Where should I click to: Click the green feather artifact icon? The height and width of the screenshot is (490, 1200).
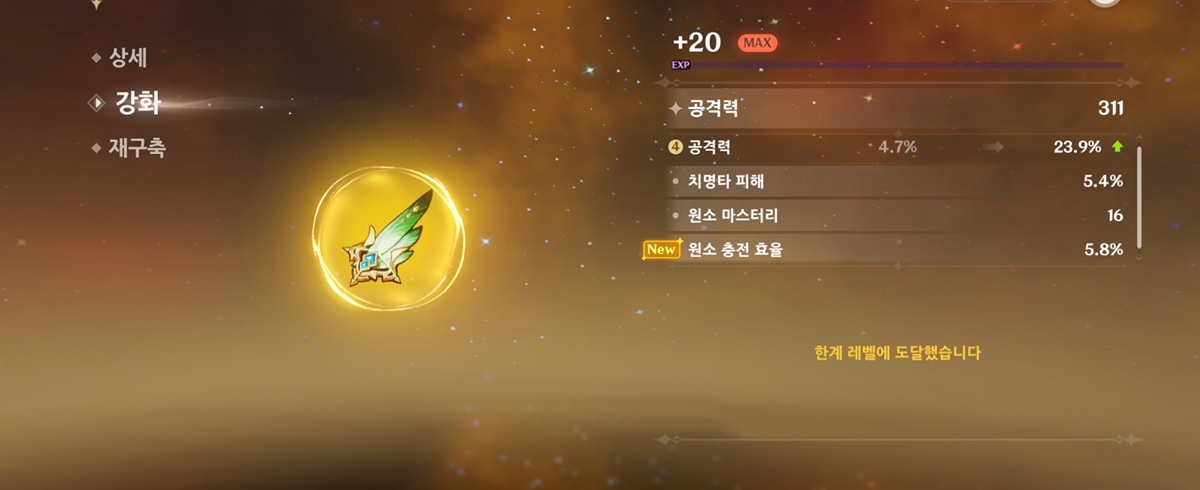388,239
